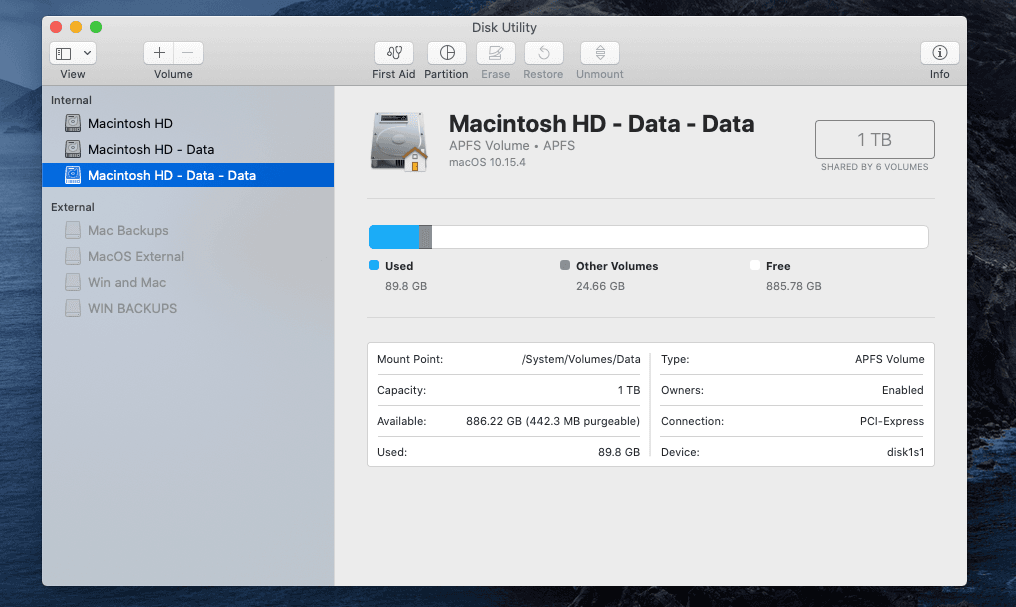The image size is (1016, 607).
Task: Click the large hard drive home icon
Action: (399, 142)
